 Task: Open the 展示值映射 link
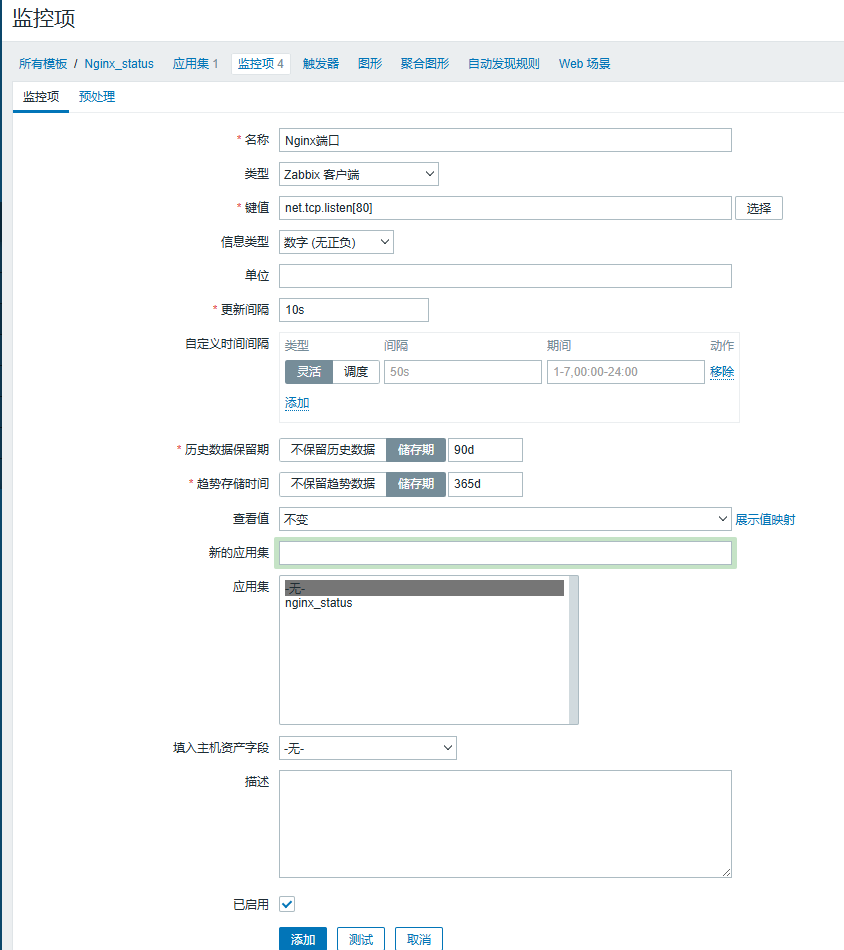(765, 519)
